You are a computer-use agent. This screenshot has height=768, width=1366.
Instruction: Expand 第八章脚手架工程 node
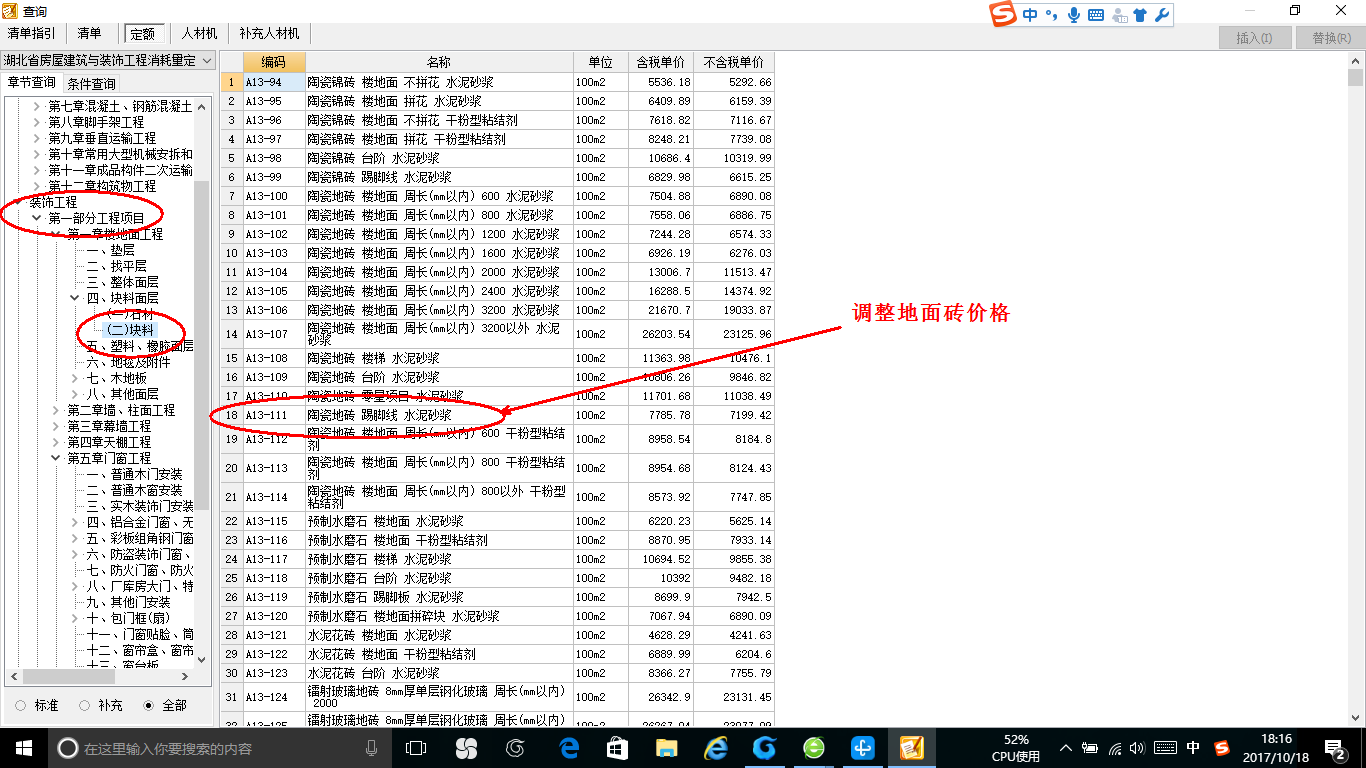(38, 122)
